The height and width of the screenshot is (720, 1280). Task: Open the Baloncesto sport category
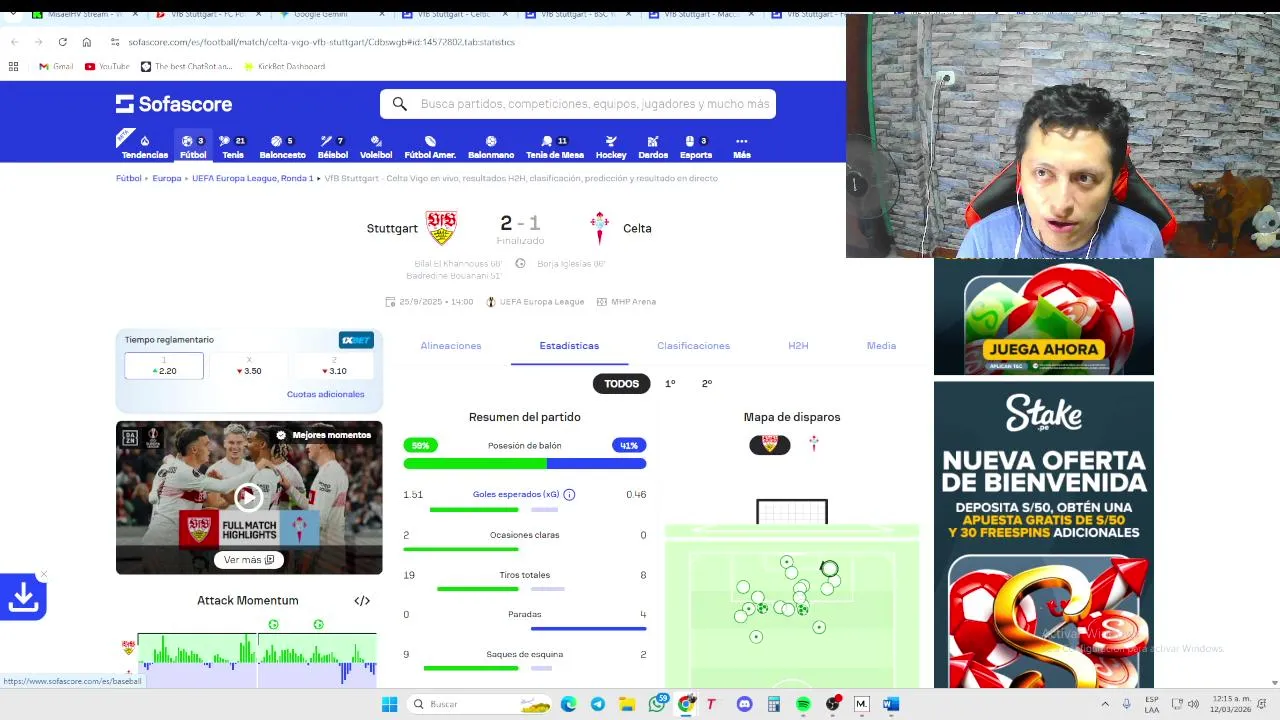[x=282, y=147]
